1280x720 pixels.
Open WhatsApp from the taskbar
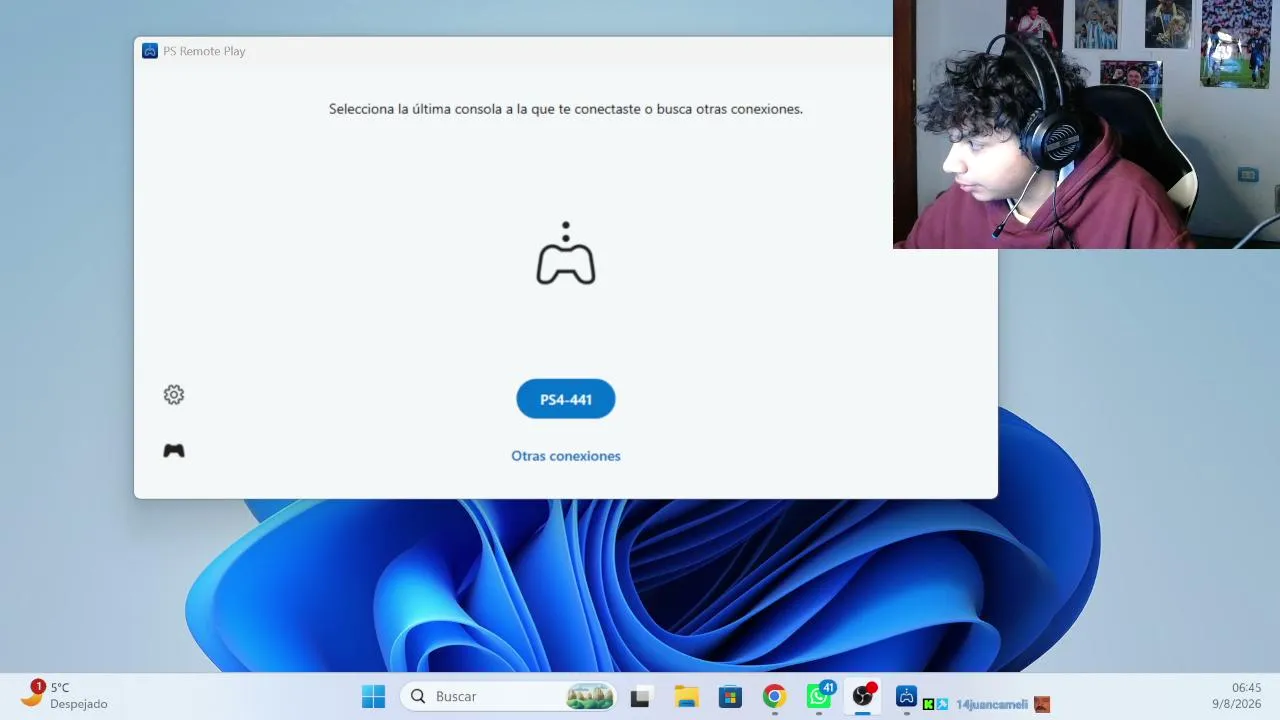(819, 696)
